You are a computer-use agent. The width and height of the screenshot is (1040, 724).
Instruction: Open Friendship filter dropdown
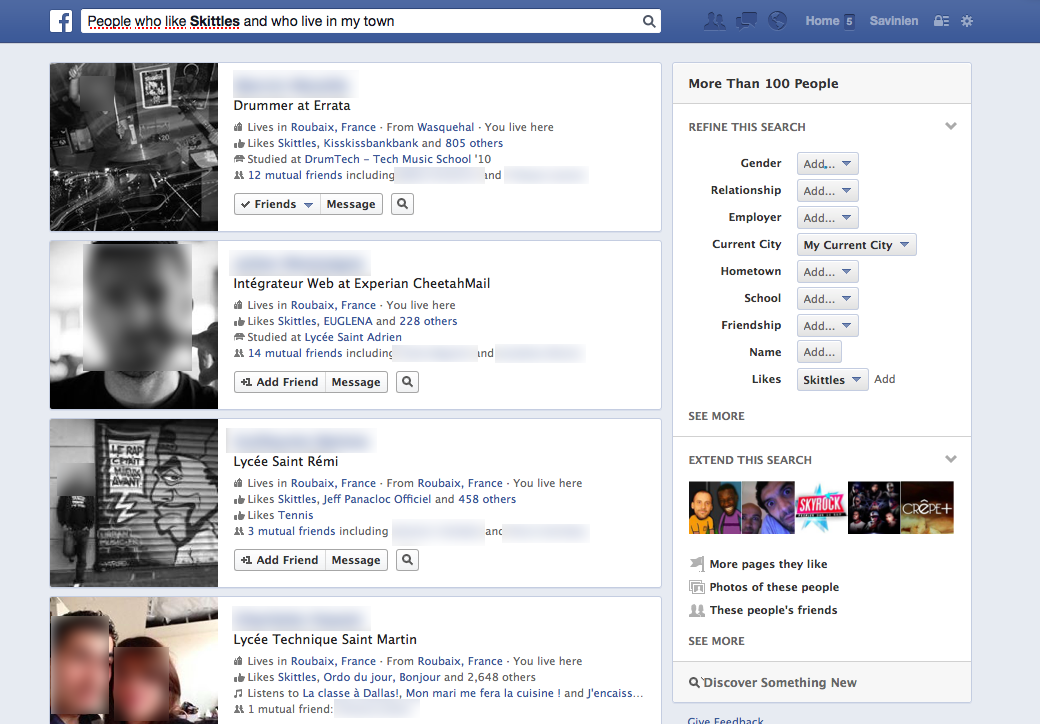[x=827, y=326]
